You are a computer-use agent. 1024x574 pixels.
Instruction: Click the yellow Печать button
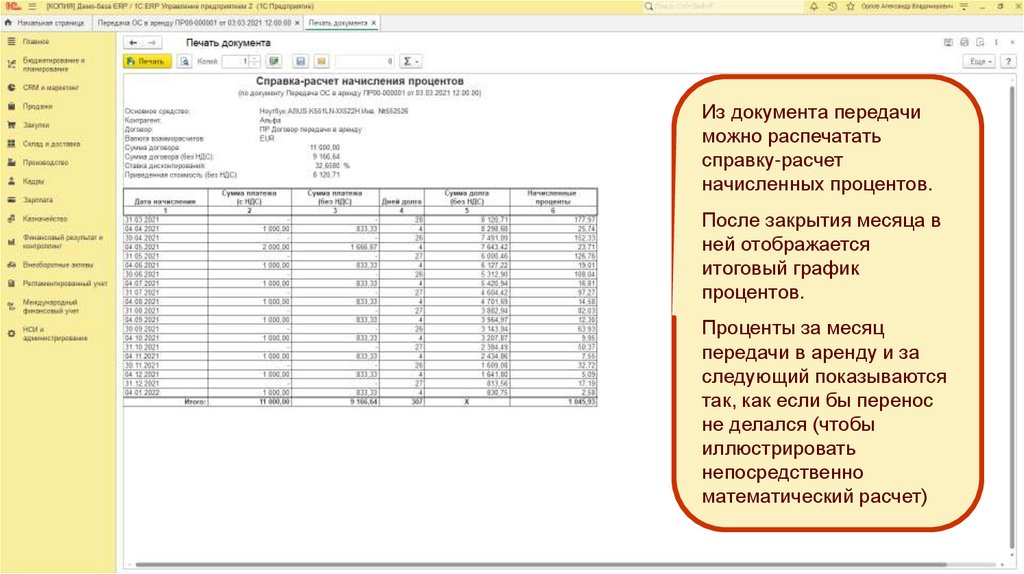(x=148, y=61)
